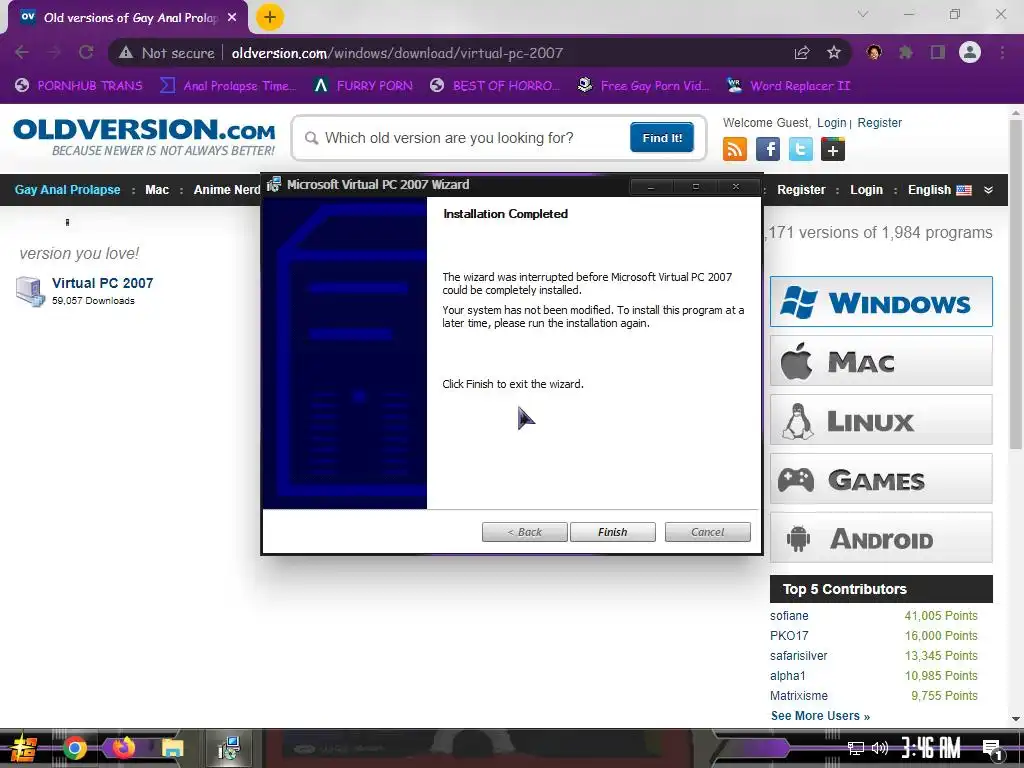This screenshot has width=1024, height=768.
Task: Open the Games category banner
Action: tap(881, 479)
